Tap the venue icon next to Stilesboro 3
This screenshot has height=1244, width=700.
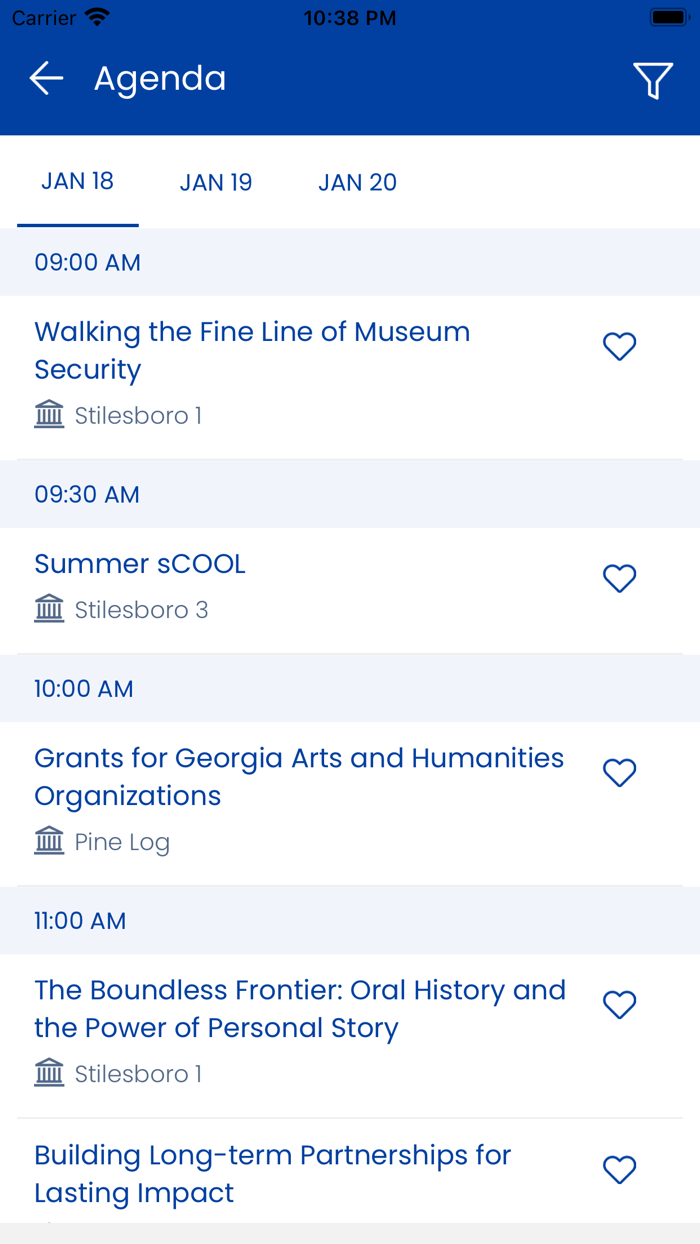click(49, 609)
